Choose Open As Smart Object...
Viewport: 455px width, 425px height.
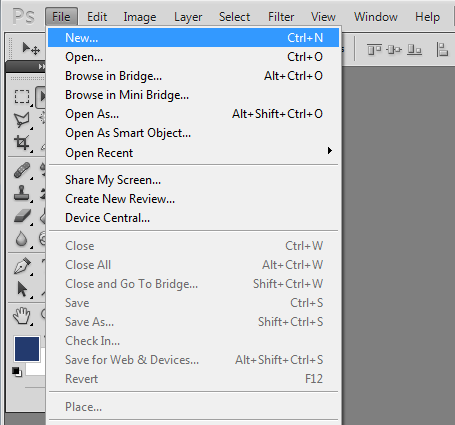point(194,133)
